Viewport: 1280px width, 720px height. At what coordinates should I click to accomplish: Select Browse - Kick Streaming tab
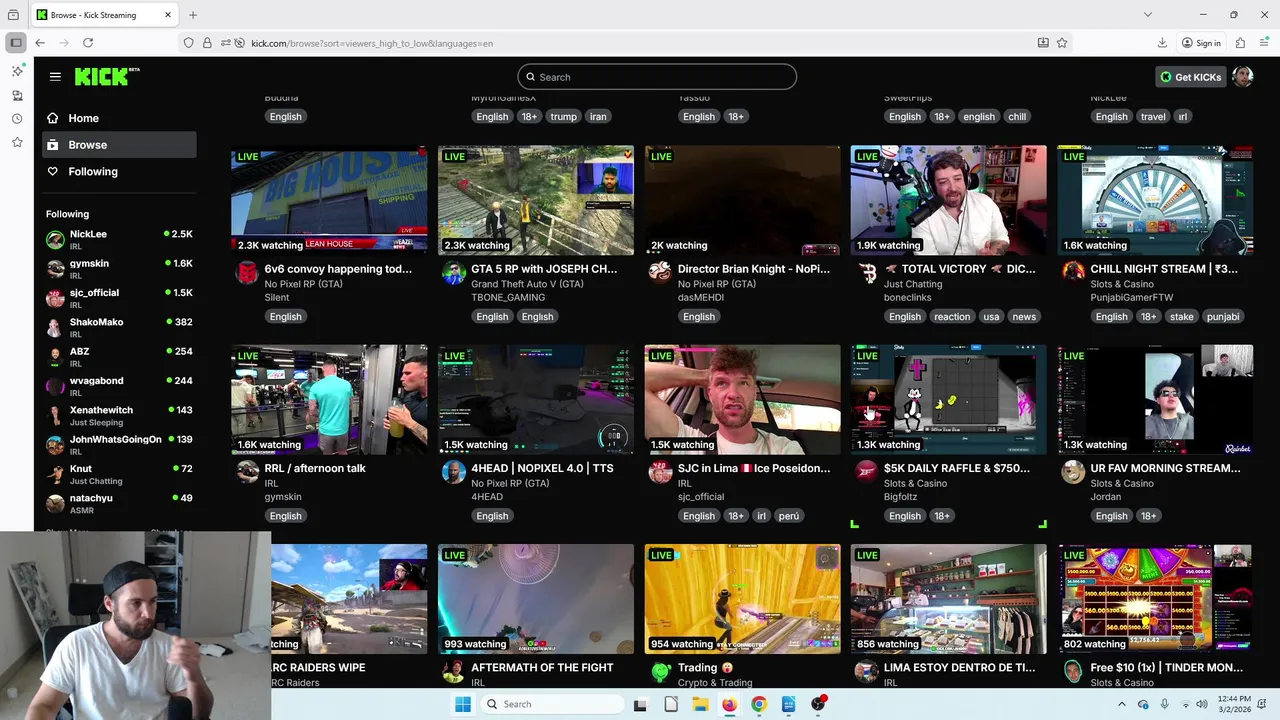104,15
